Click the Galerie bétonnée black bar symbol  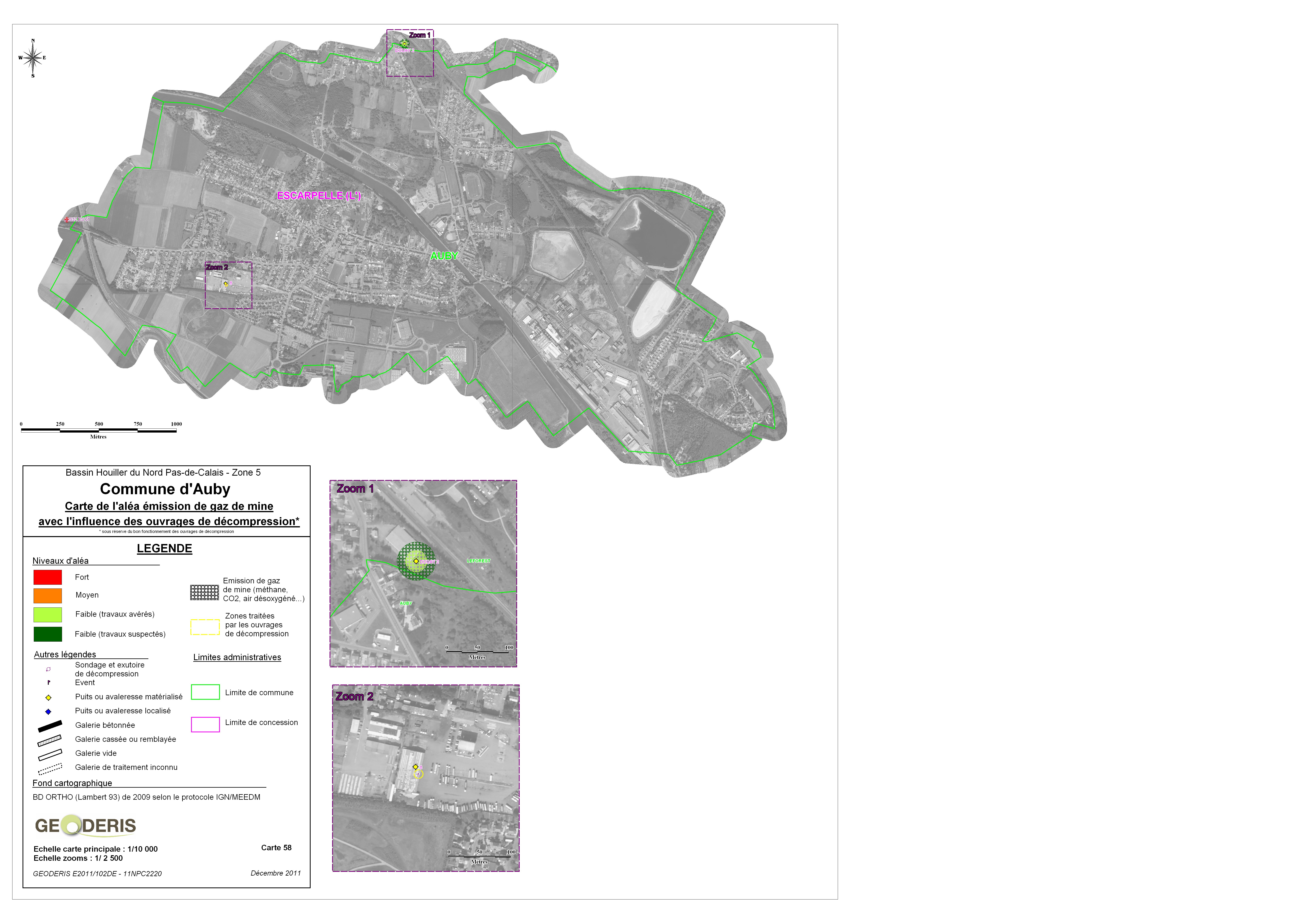tap(50, 726)
